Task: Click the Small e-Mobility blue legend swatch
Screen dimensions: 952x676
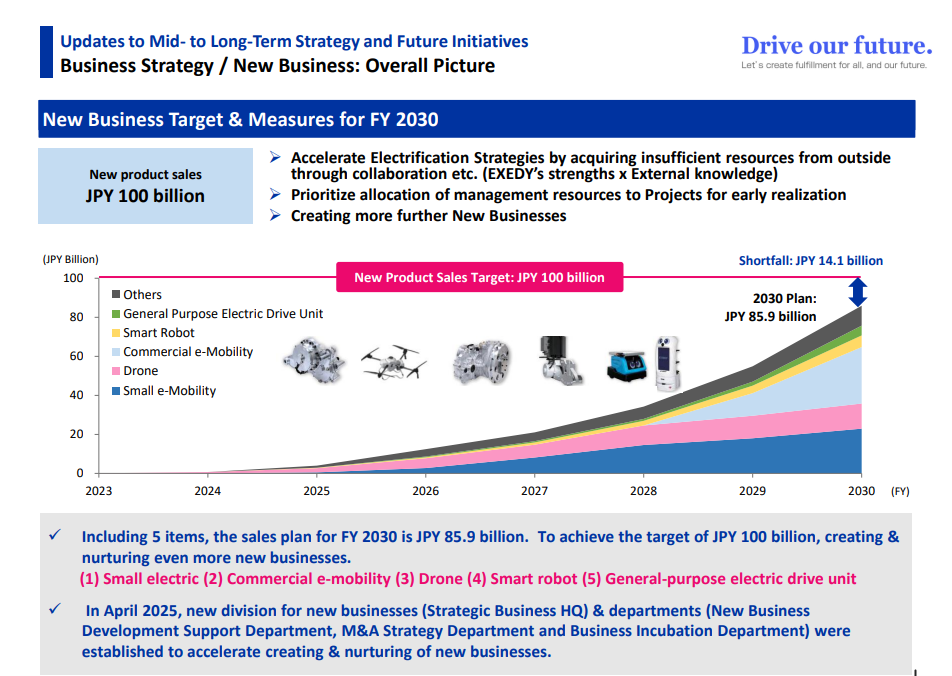Action: click(x=116, y=391)
